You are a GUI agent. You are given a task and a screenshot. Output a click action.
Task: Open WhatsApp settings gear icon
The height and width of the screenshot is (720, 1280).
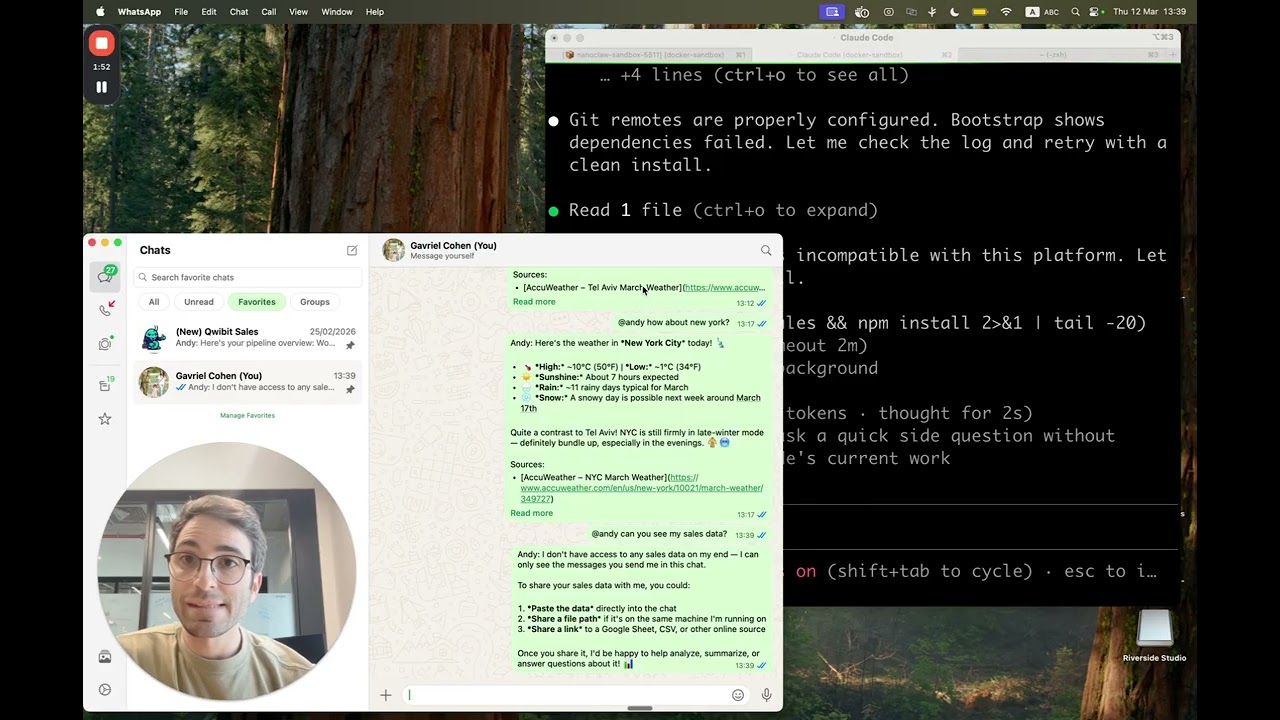pos(105,690)
